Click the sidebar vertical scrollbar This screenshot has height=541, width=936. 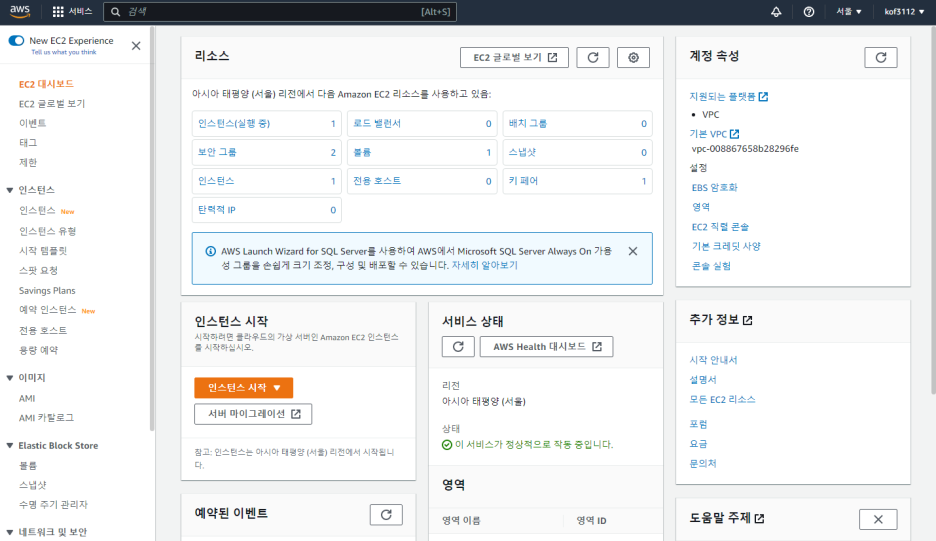(x=152, y=227)
